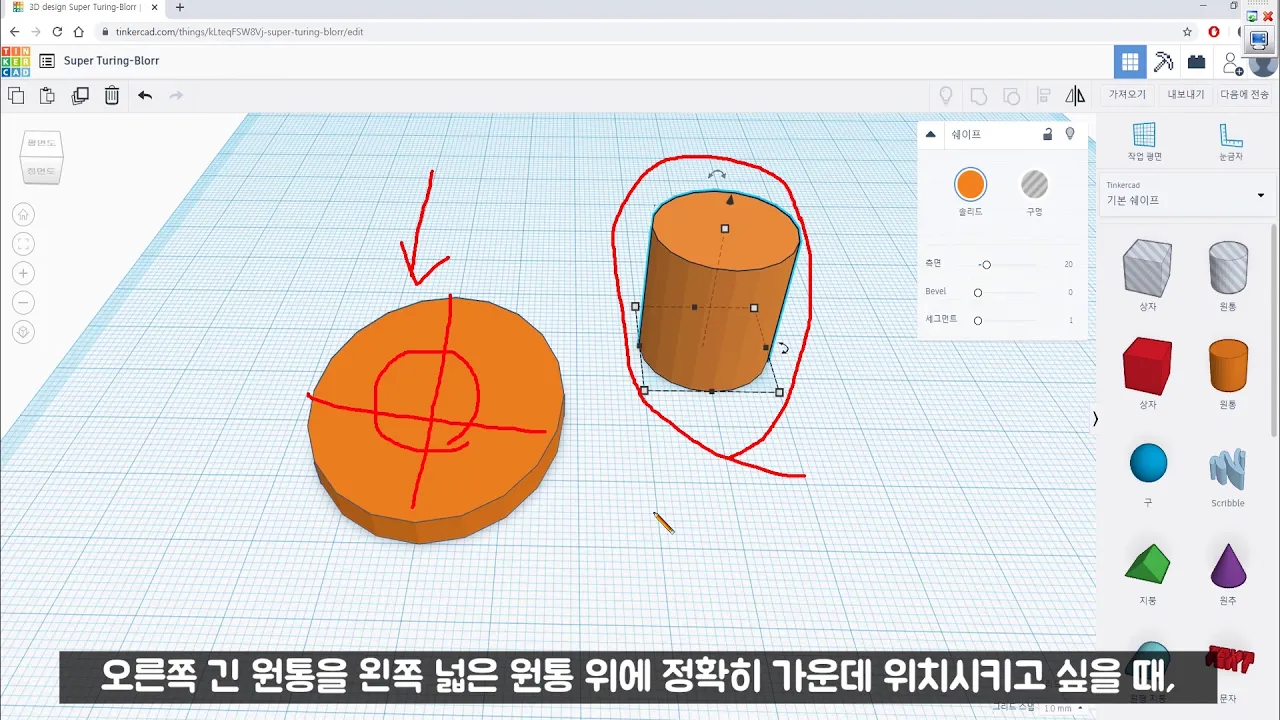Undo the last action
Screen dimensions: 1280x720
pyautogui.click(x=145, y=96)
